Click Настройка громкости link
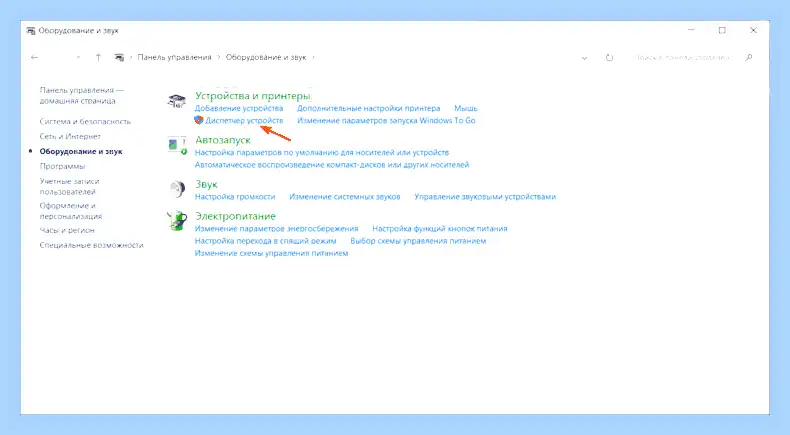 235,197
